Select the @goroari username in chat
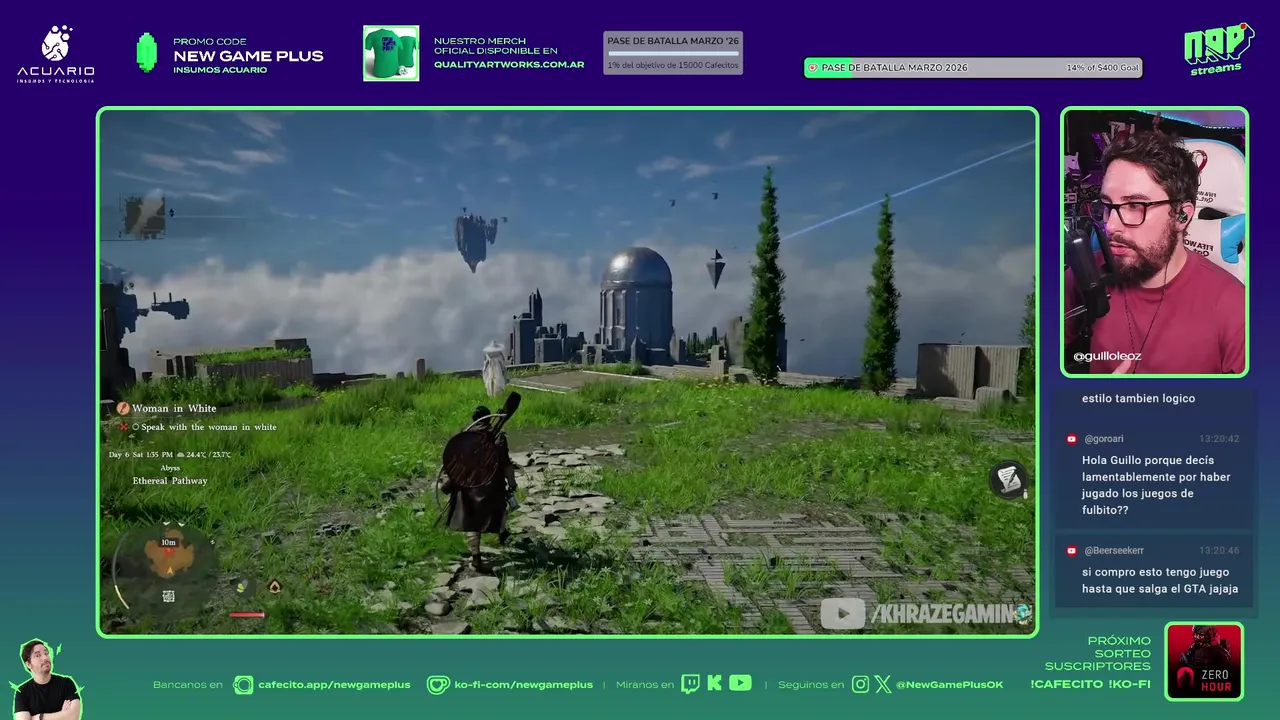 click(x=1104, y=439)
